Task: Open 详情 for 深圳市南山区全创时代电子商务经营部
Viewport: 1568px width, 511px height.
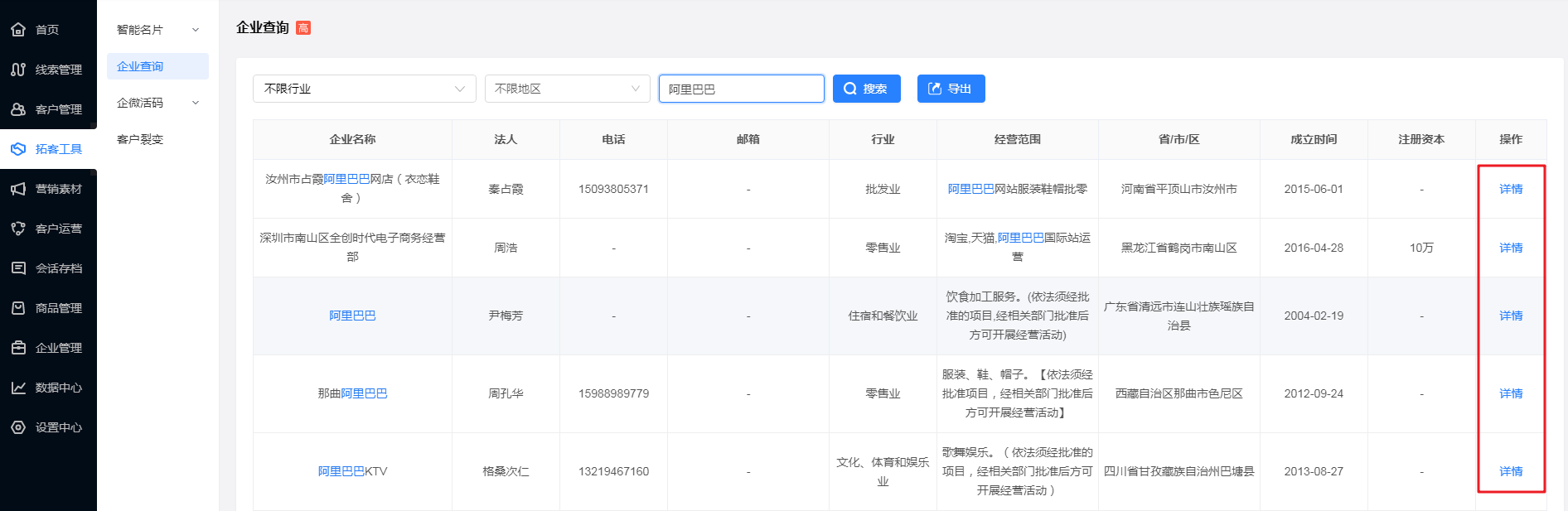Action: point(1511,248)
